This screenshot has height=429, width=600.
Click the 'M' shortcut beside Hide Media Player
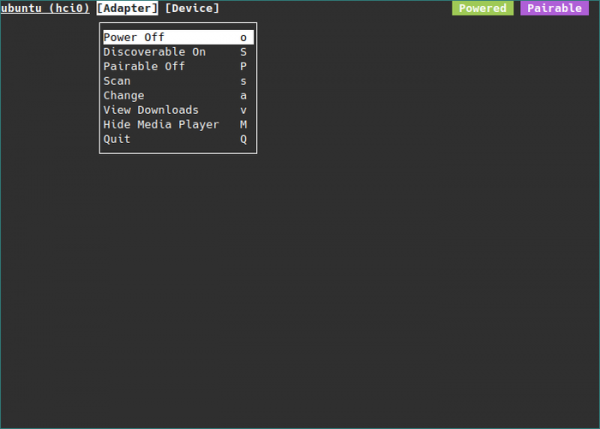[x=243, y=124]
